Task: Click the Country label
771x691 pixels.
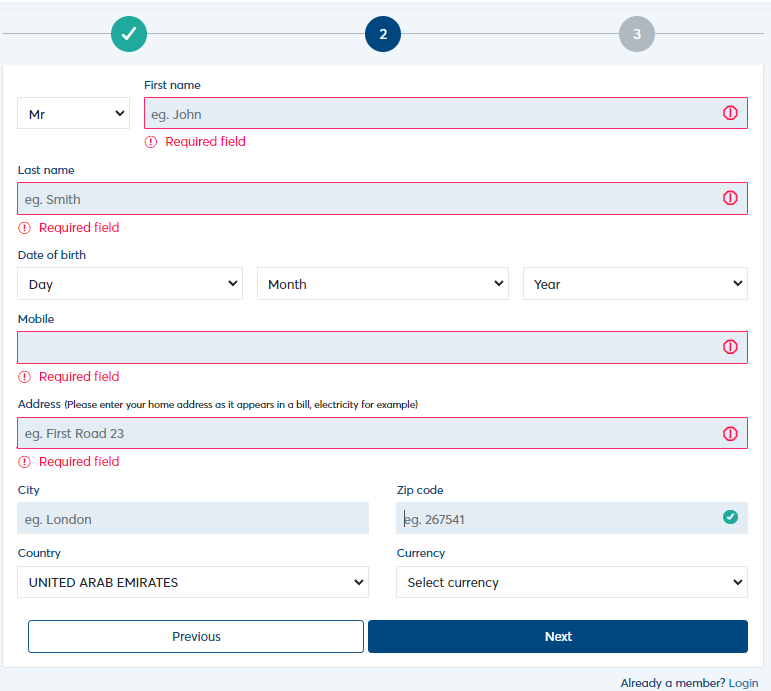Action: click(39, 553)
